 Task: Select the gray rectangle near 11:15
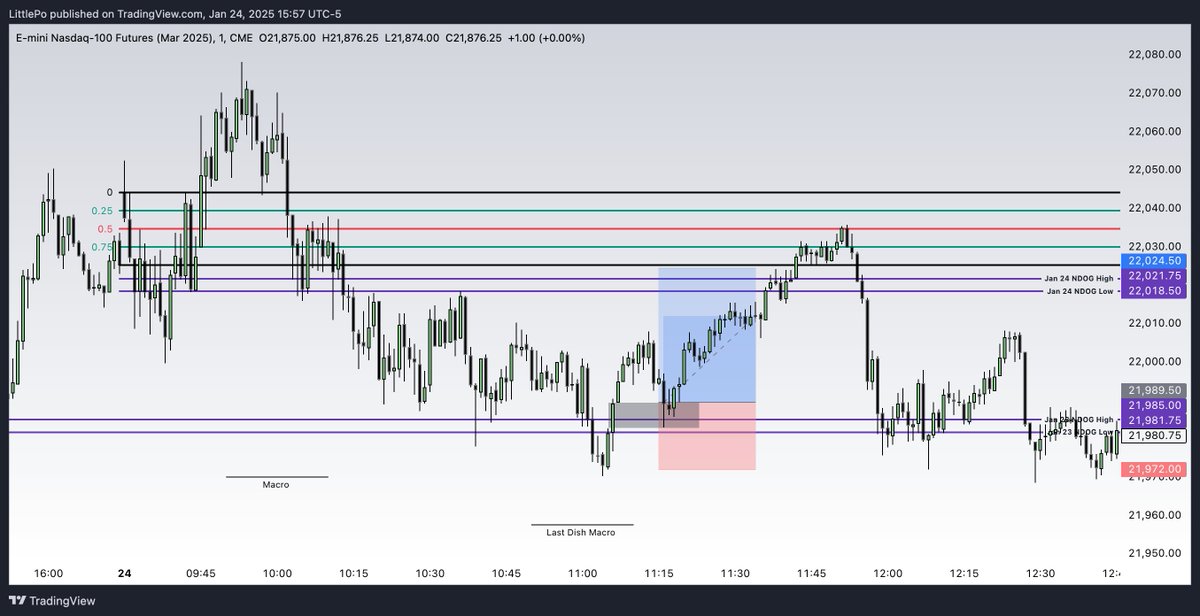656,415
